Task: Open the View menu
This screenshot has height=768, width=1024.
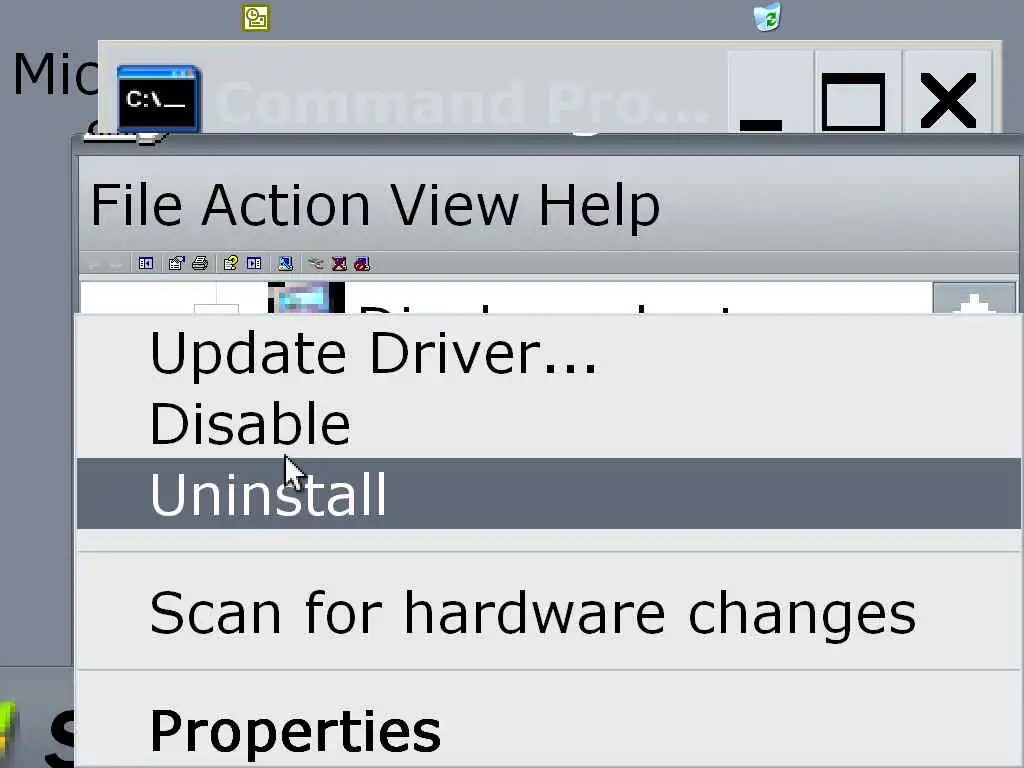Action: coord(455,205)
